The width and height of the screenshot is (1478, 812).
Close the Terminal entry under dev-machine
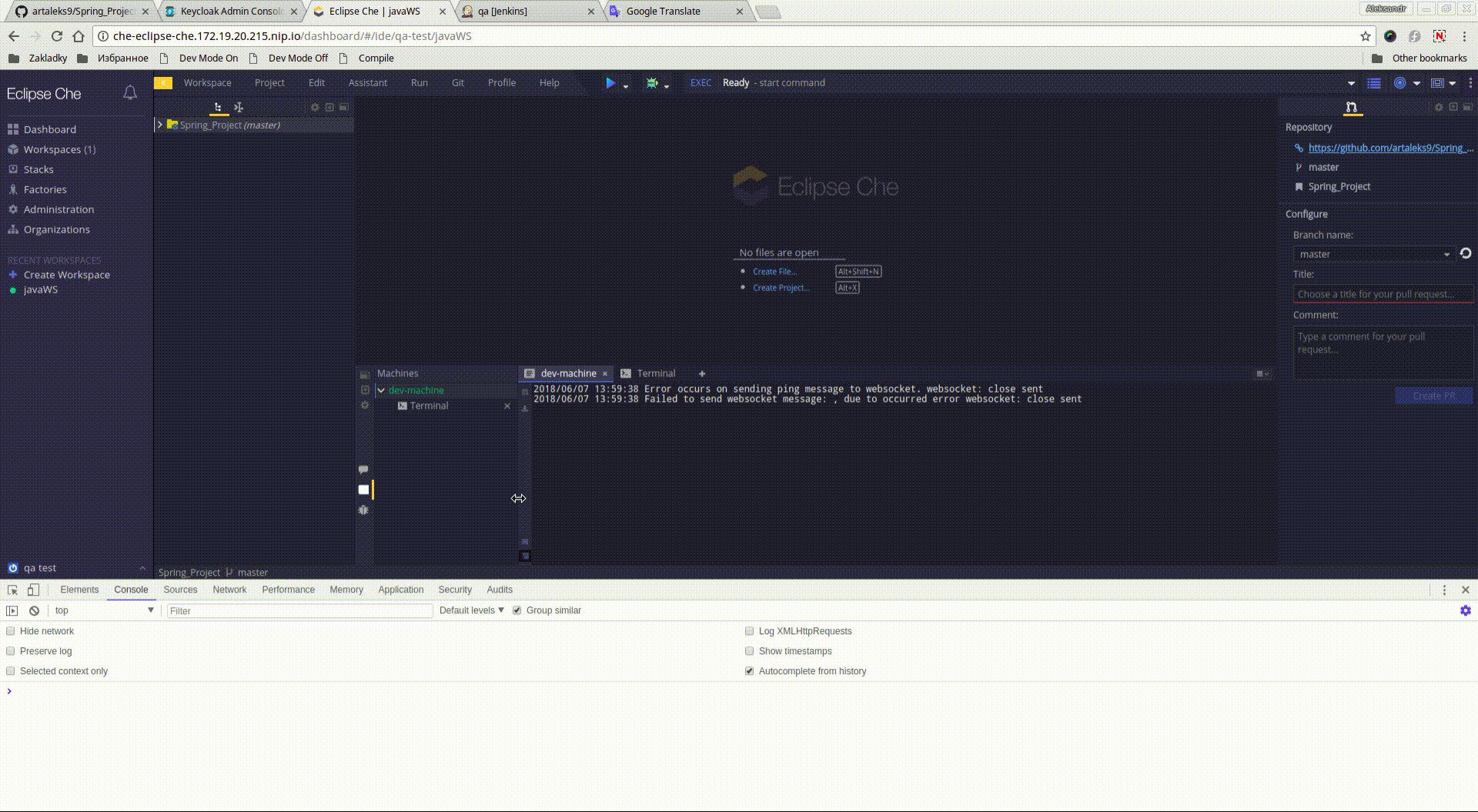tap(507, 406)
